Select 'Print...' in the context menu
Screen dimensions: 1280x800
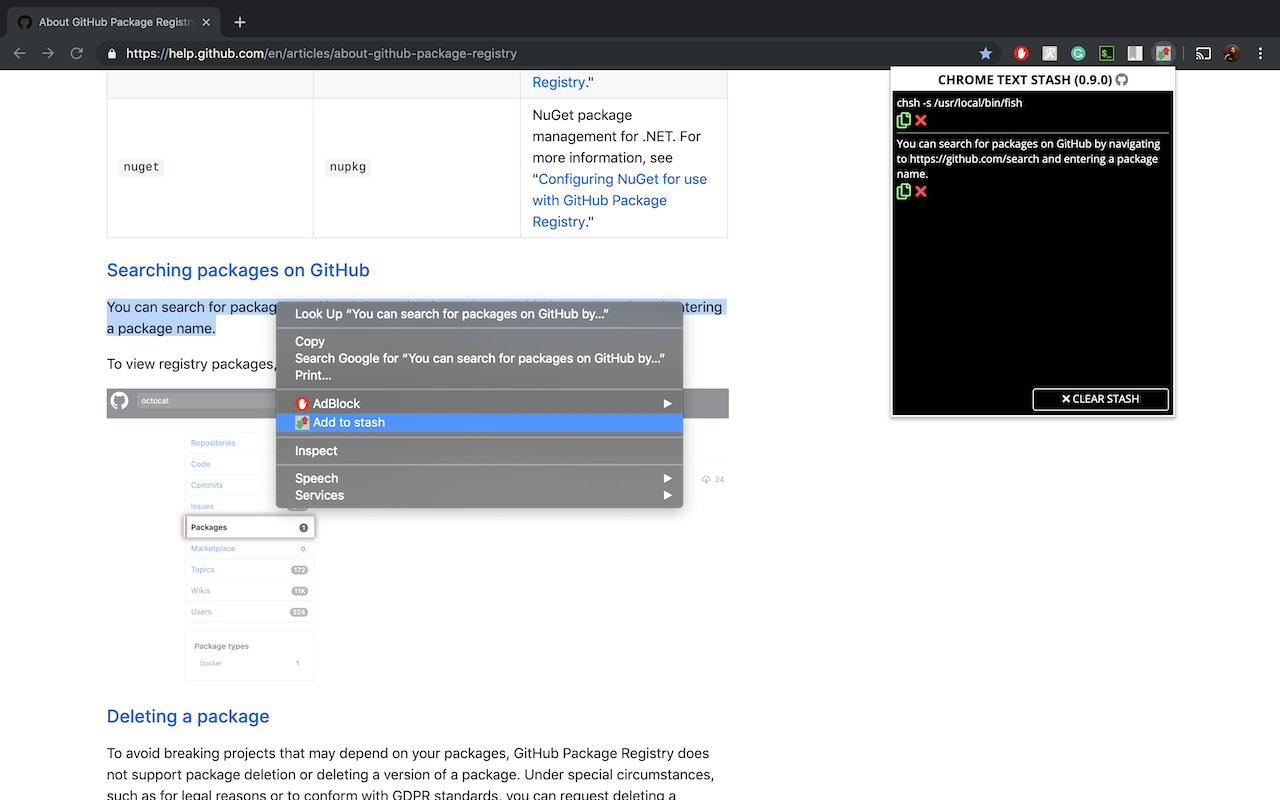coord(479,375)
